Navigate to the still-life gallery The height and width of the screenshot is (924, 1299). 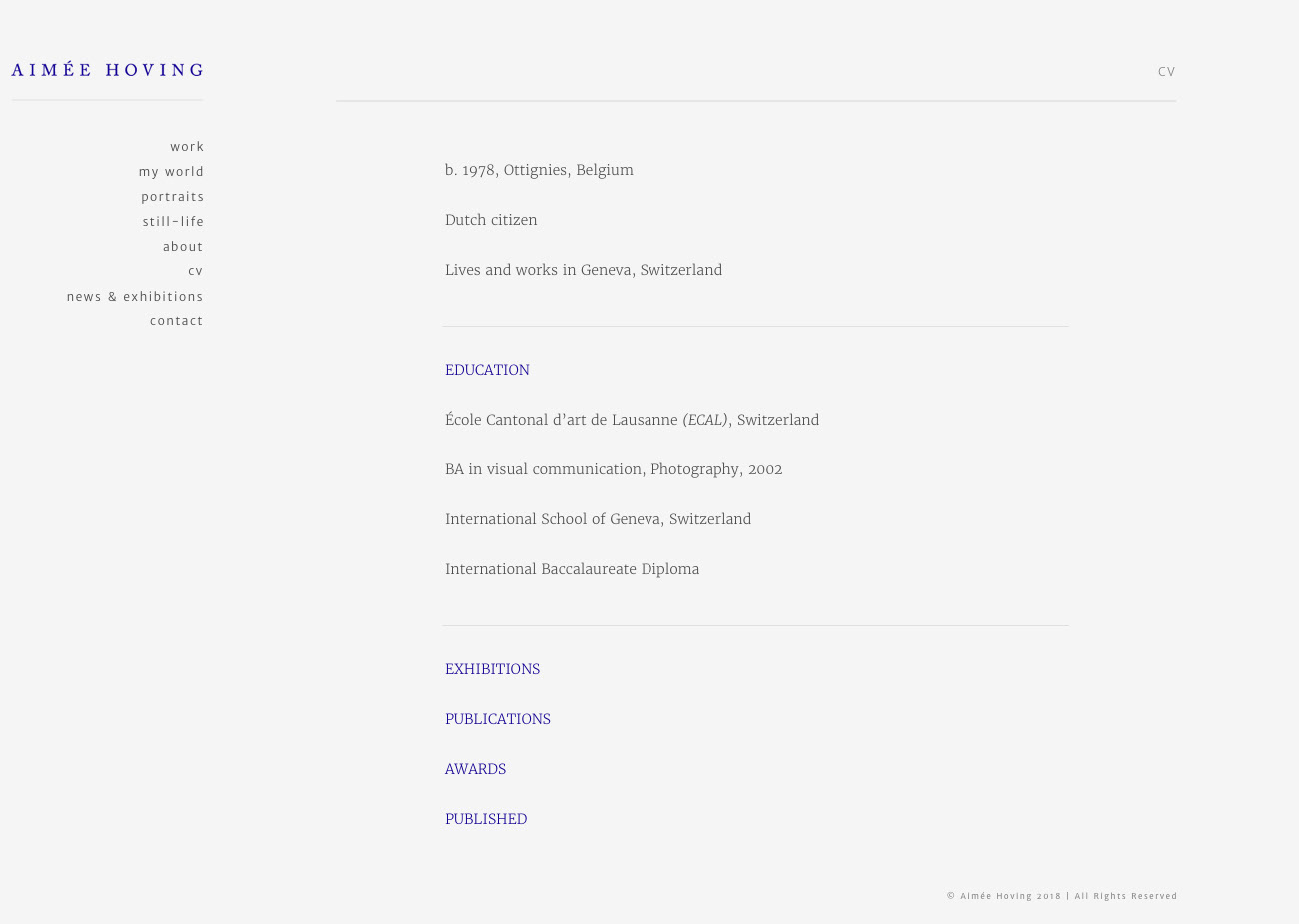coord(173,222)
